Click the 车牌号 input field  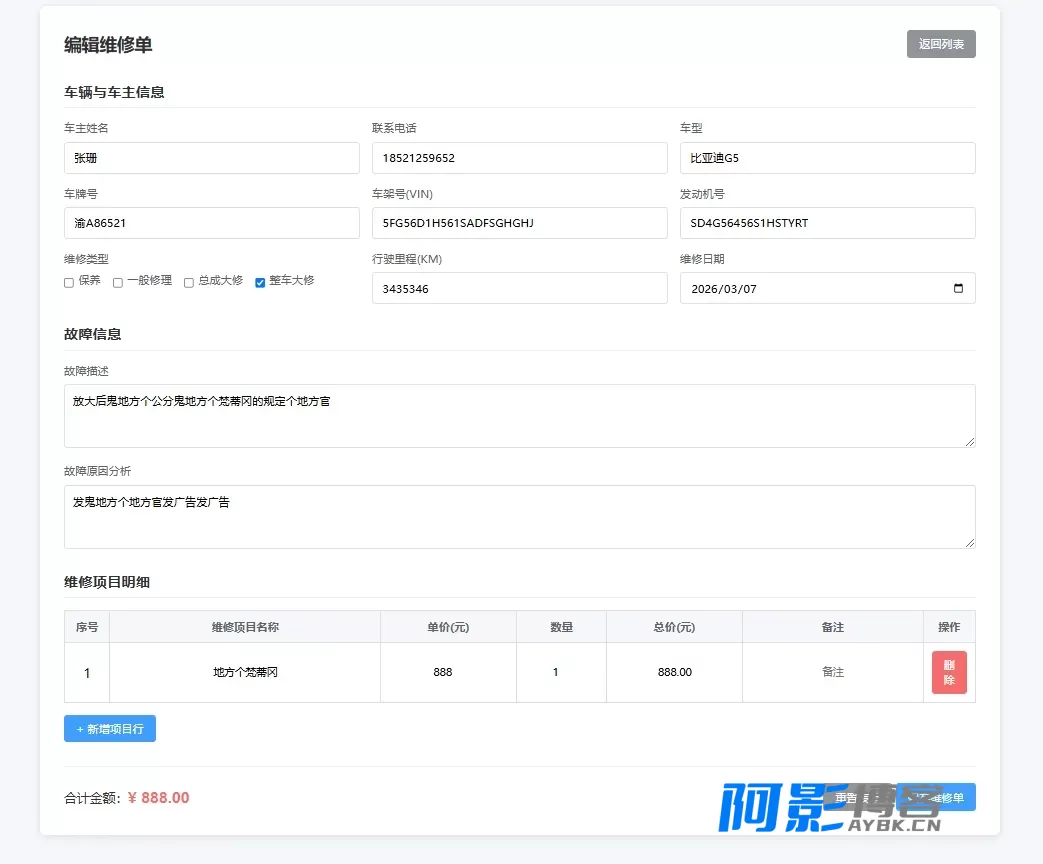click(212, 223)
